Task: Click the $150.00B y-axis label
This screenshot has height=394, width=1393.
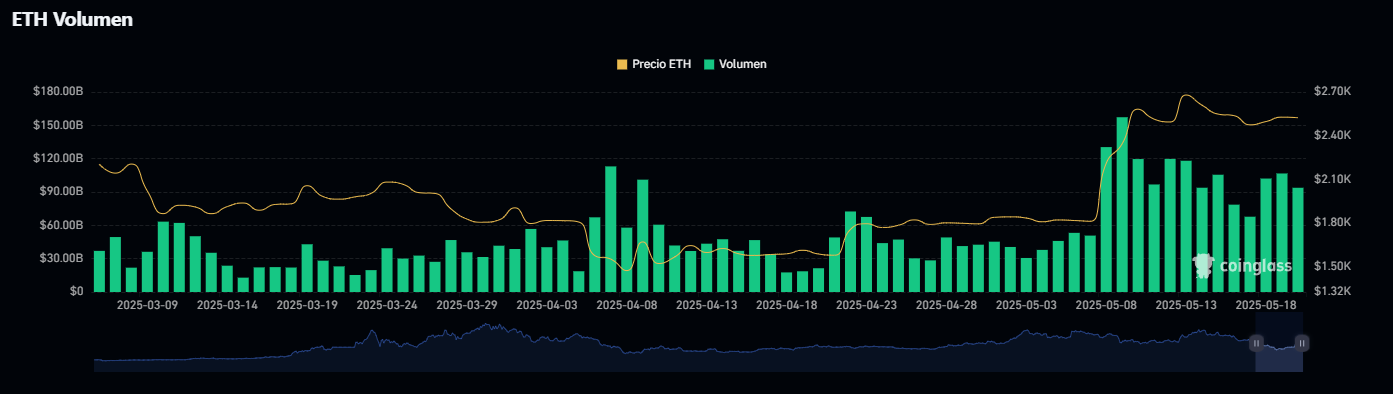Action: click(57, 125)
